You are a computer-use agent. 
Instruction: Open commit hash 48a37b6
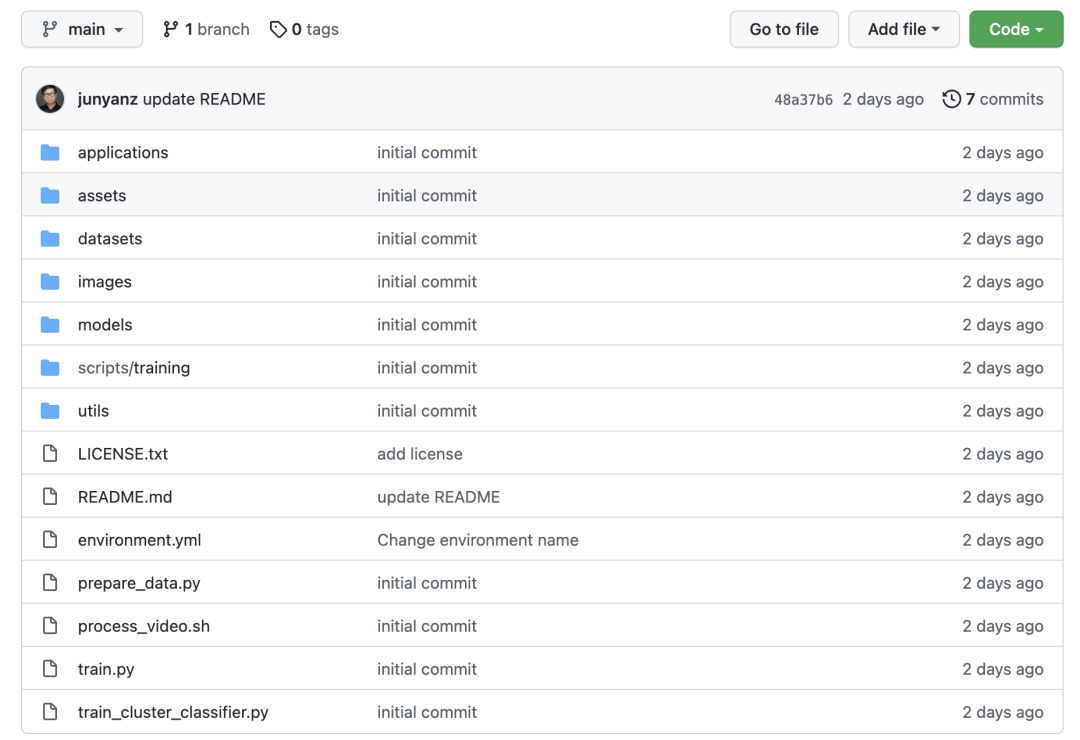click(803, 100)
